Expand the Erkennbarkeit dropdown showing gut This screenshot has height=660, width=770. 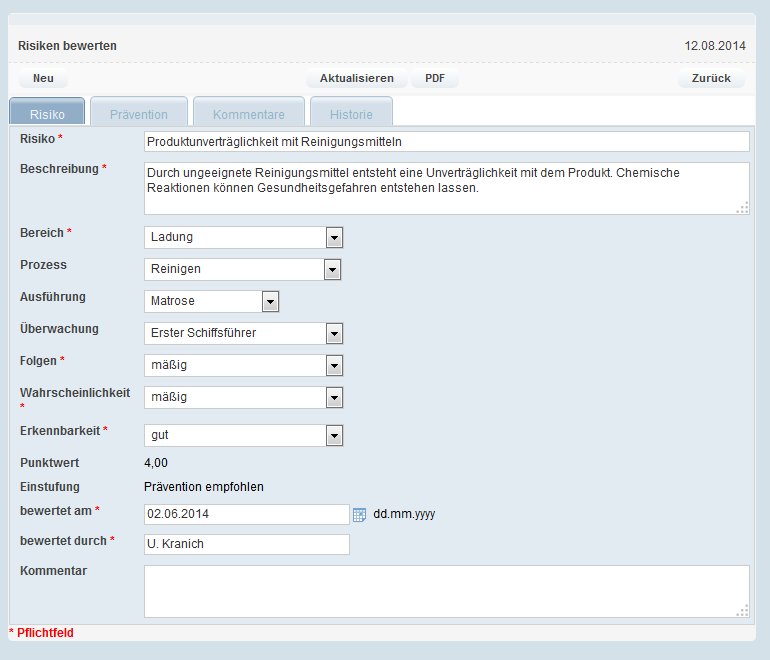click(x=244, y=435)
